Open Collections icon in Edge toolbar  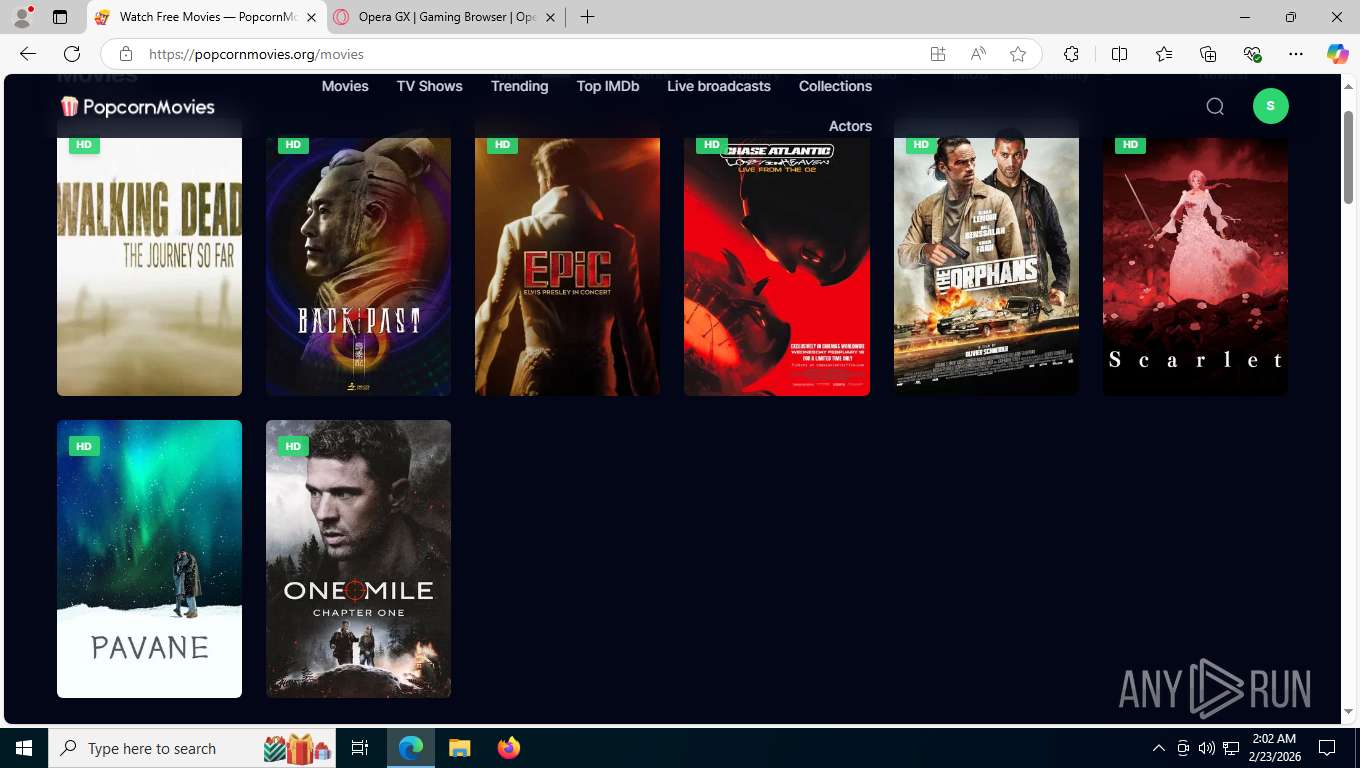1208,54
